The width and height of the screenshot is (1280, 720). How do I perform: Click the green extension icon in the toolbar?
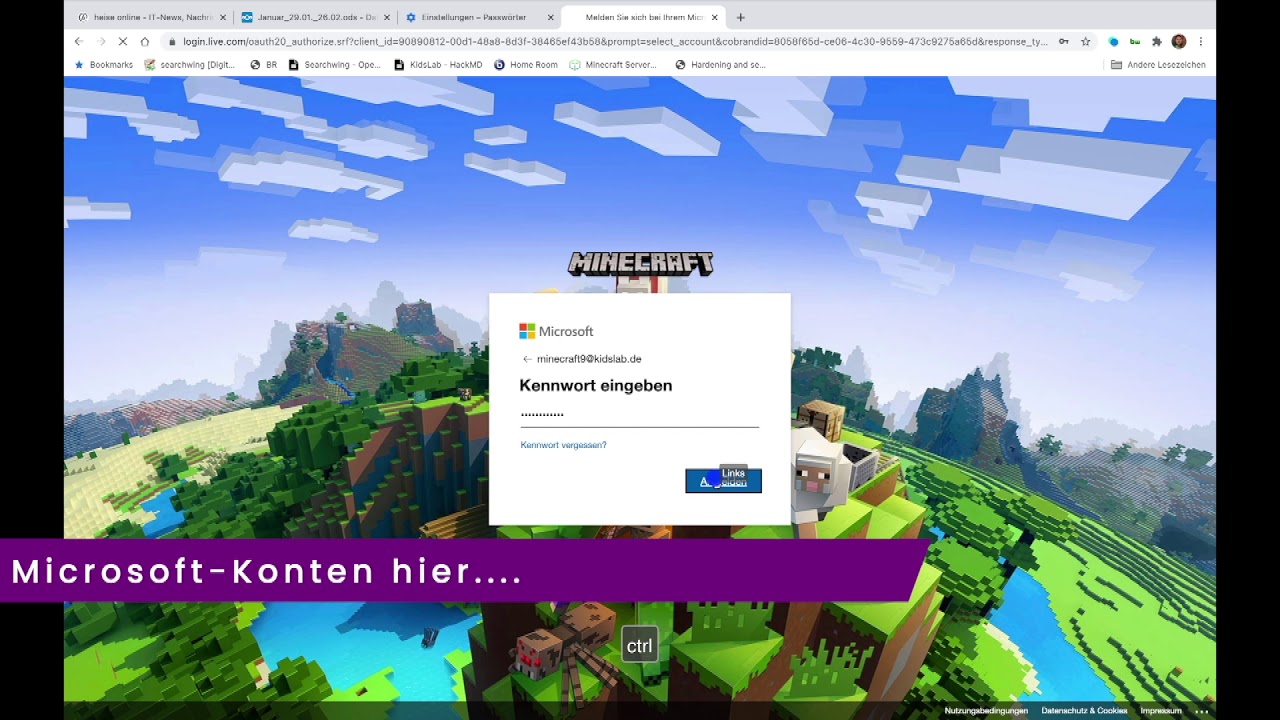pos(1135,42)
